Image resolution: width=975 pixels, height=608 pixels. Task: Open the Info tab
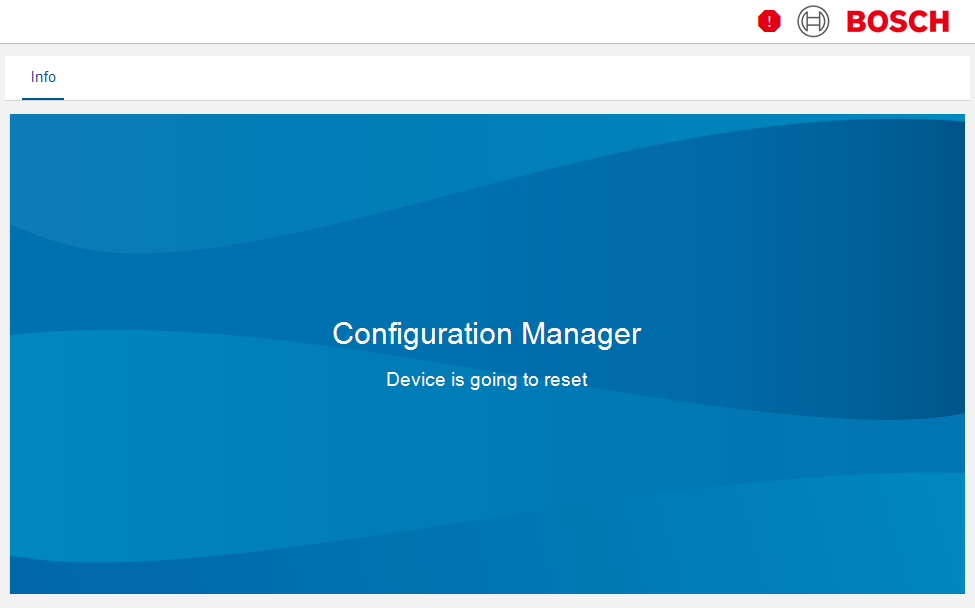[x=43, y=77]
